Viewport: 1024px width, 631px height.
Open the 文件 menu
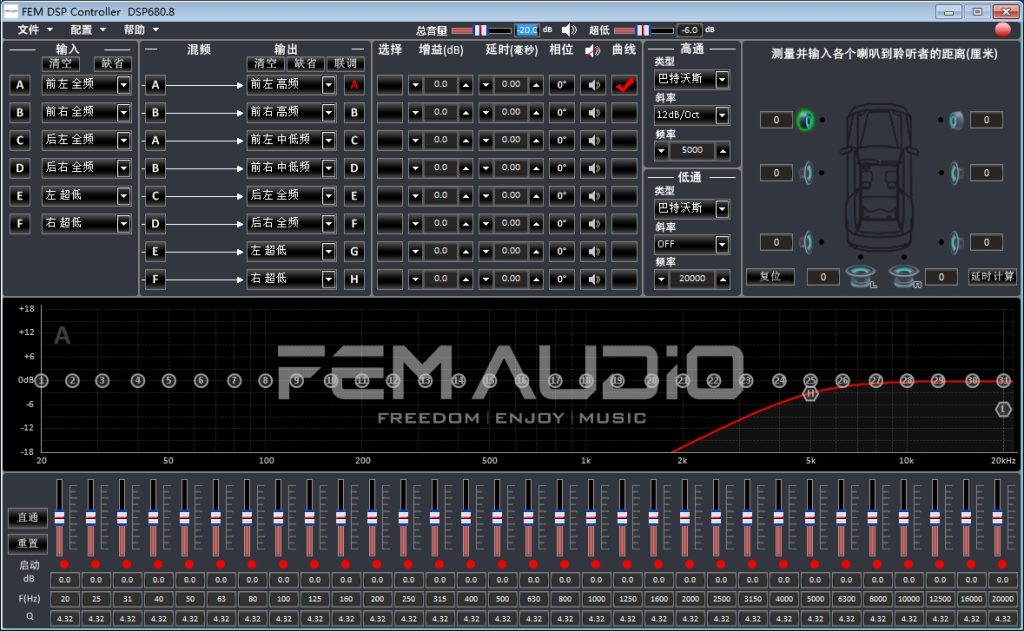pyautogui.click(x=34, y=30)
